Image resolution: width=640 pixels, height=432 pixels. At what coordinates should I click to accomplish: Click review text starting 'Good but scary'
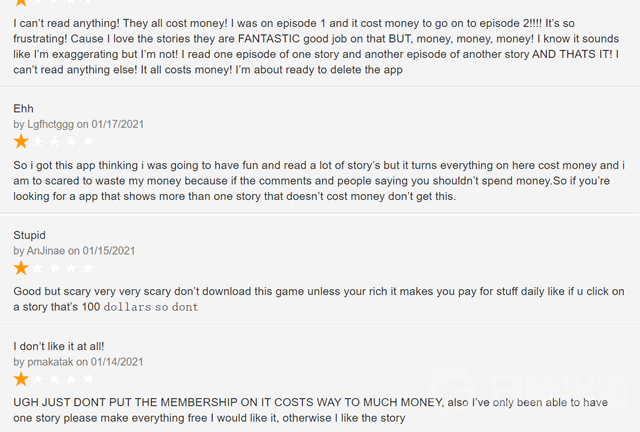coord(319,299)
